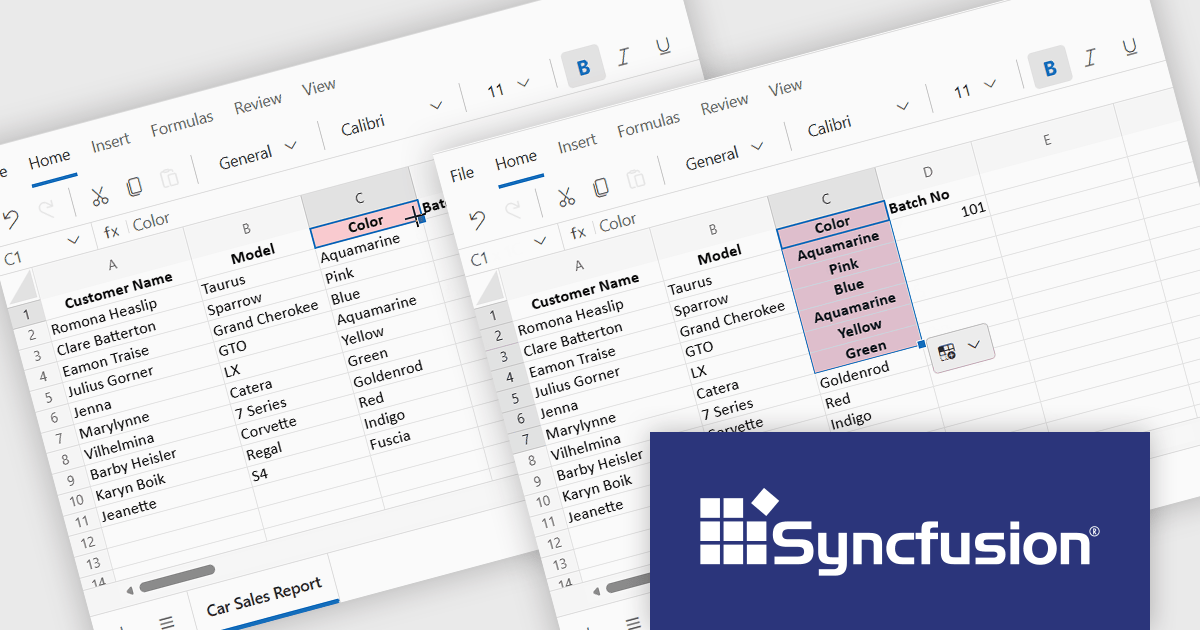Cut selection in the right spreadsheet window
The image size is (1200, 630).
click(566, 195)
